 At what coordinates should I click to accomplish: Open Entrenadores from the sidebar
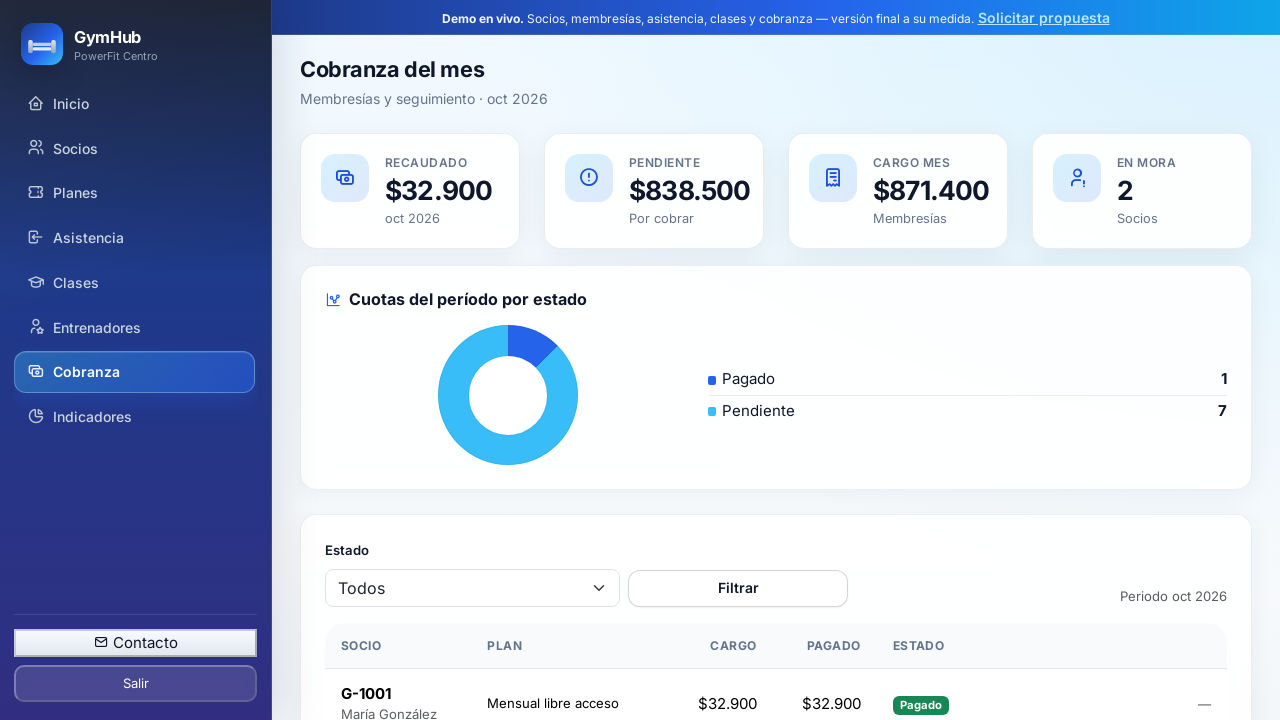coord(134,327)
